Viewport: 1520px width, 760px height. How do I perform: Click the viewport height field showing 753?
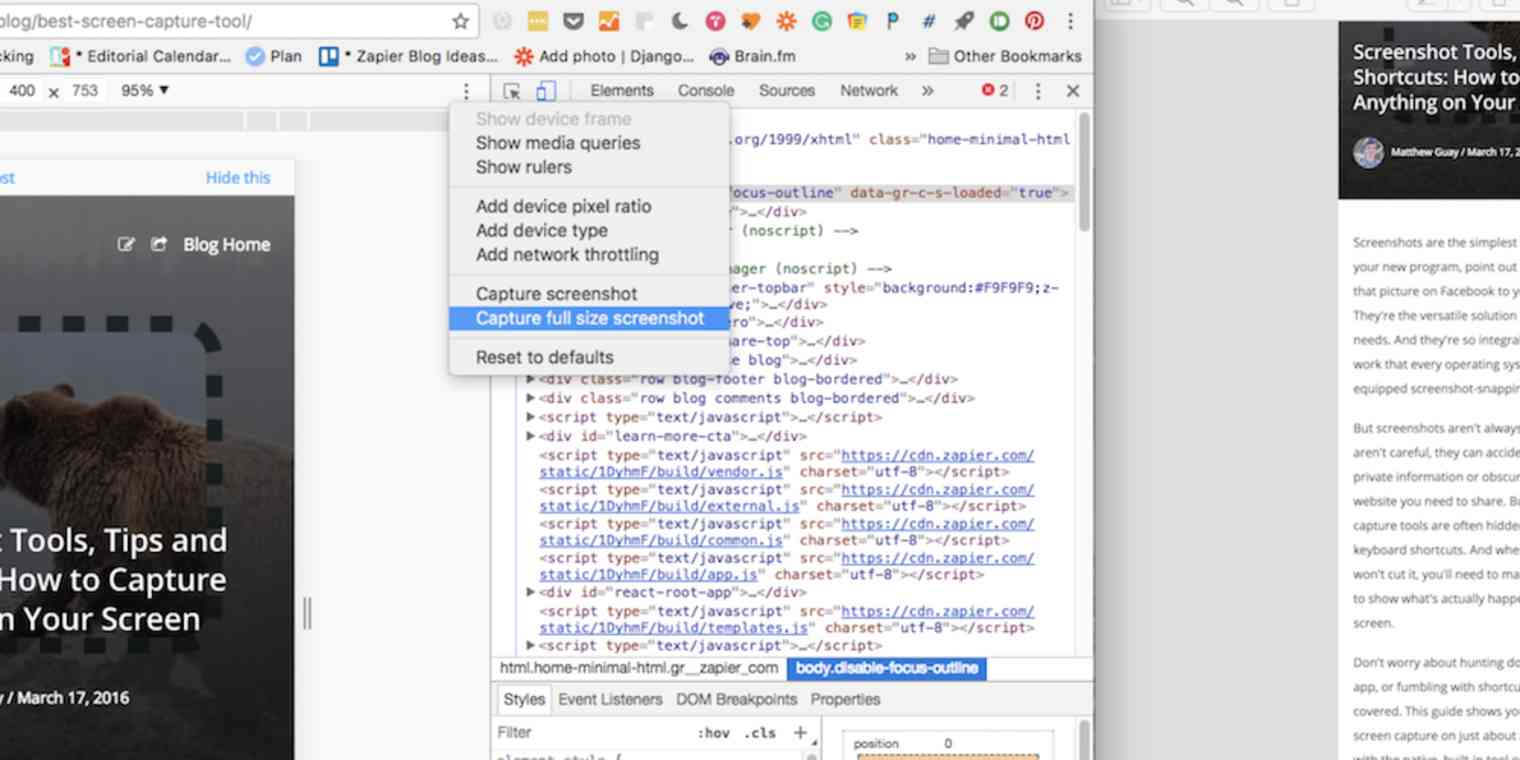coord(85,91)
